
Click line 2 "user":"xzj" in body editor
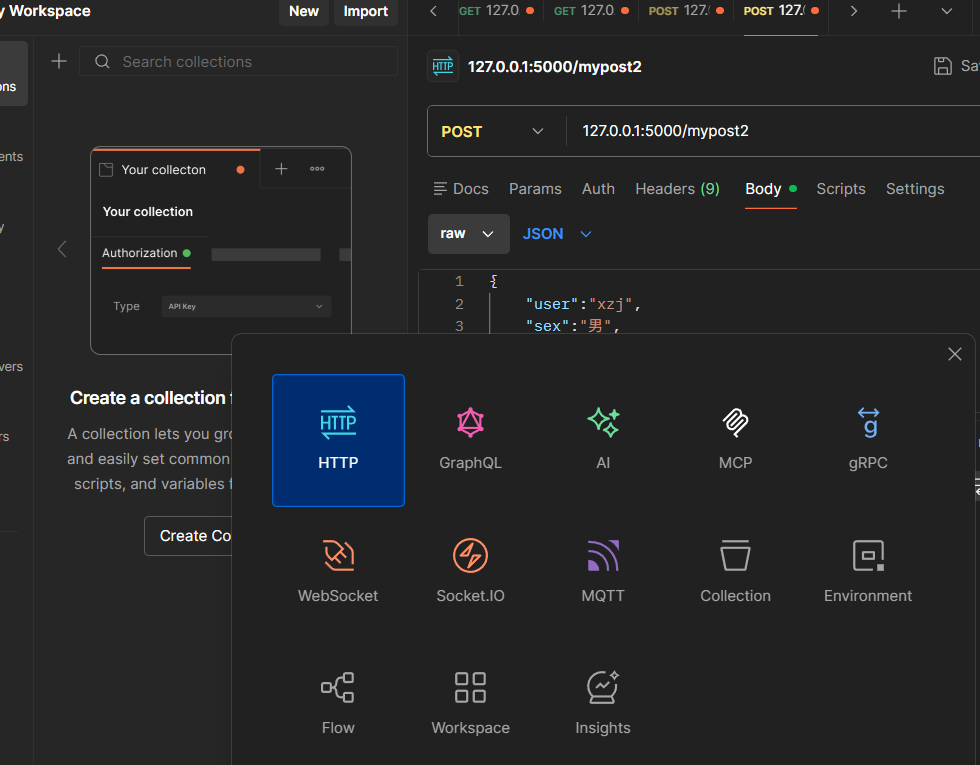coord(582,304)
